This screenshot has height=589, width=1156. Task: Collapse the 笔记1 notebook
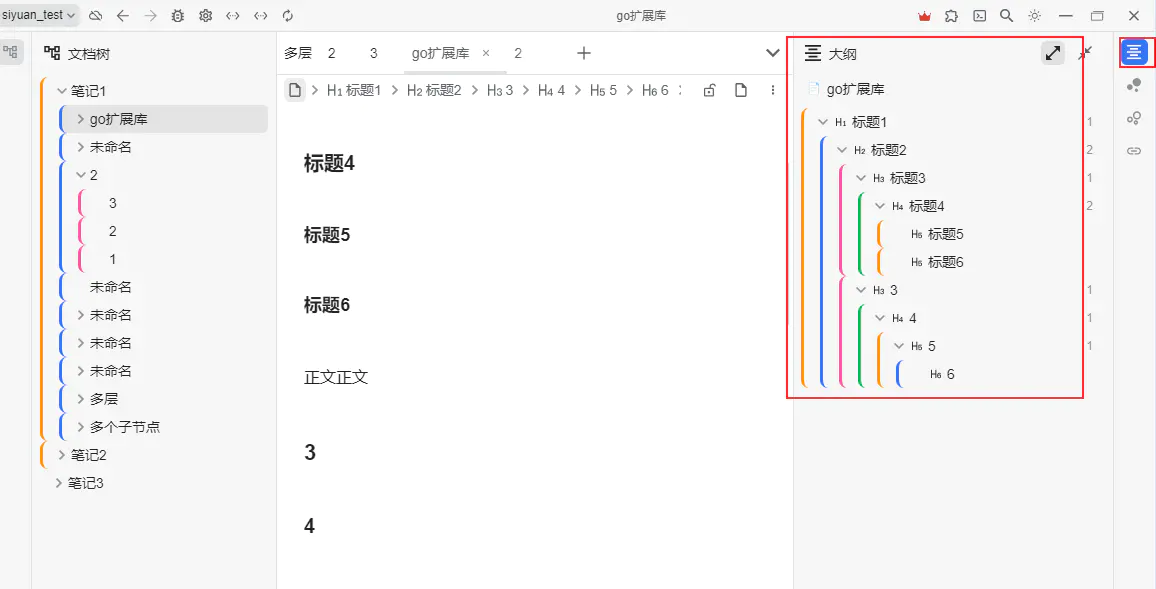(62, 91)
